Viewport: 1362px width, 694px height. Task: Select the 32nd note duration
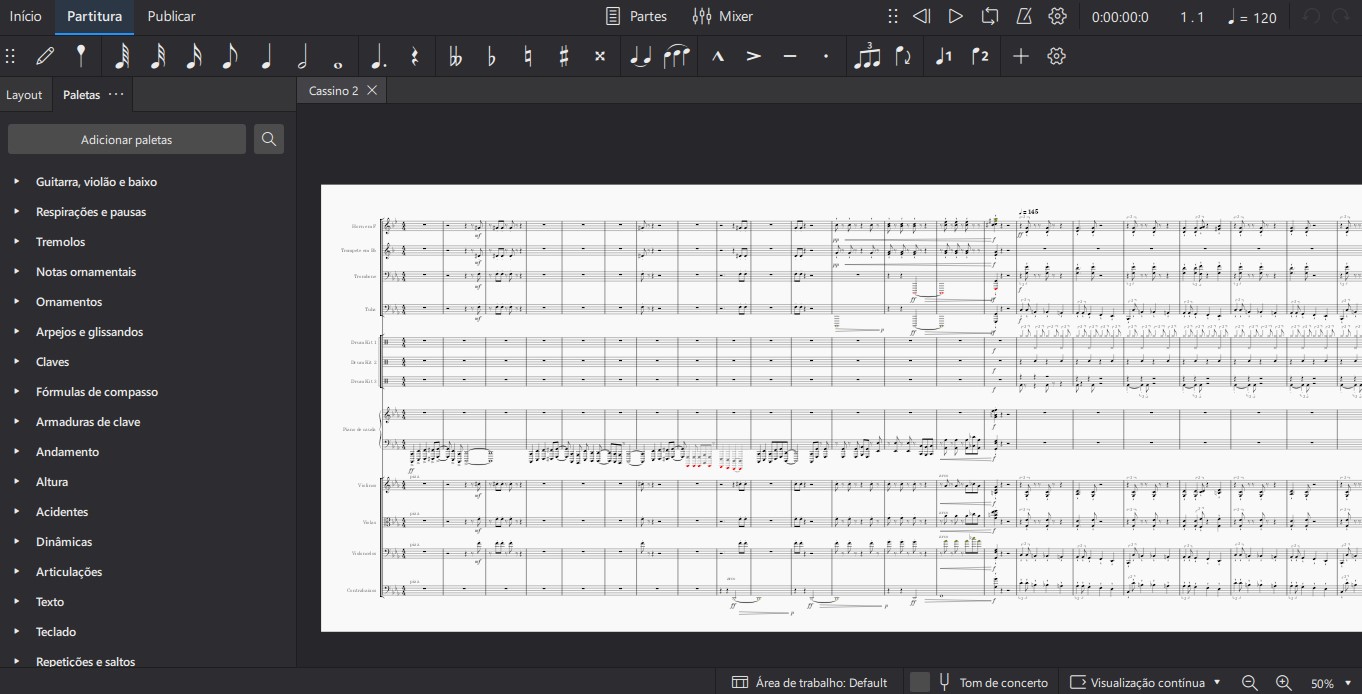click(x=158, y=56)
